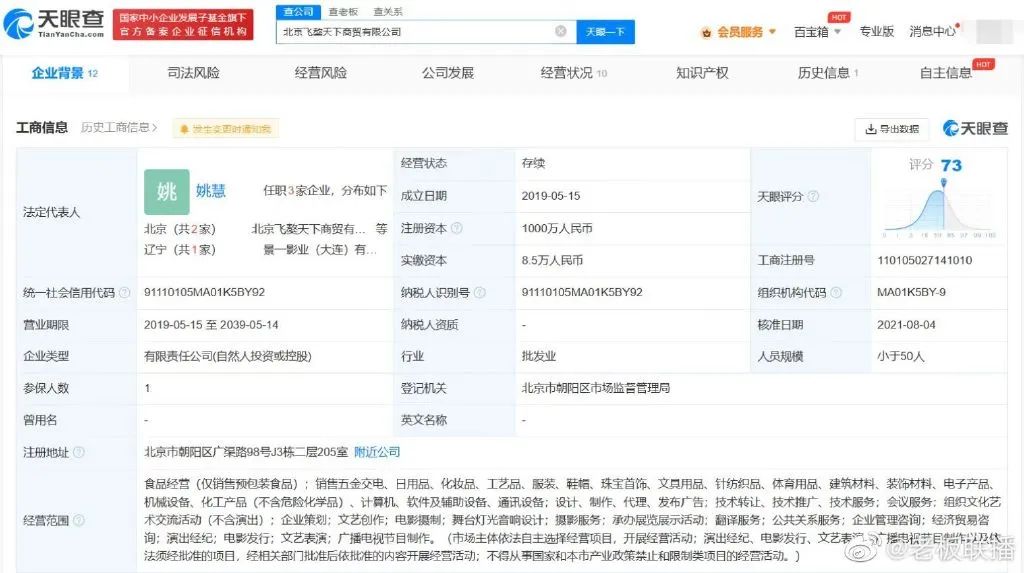Select organization code MA01K5BY-9
1024x573 pixels.
click(911, 292)
